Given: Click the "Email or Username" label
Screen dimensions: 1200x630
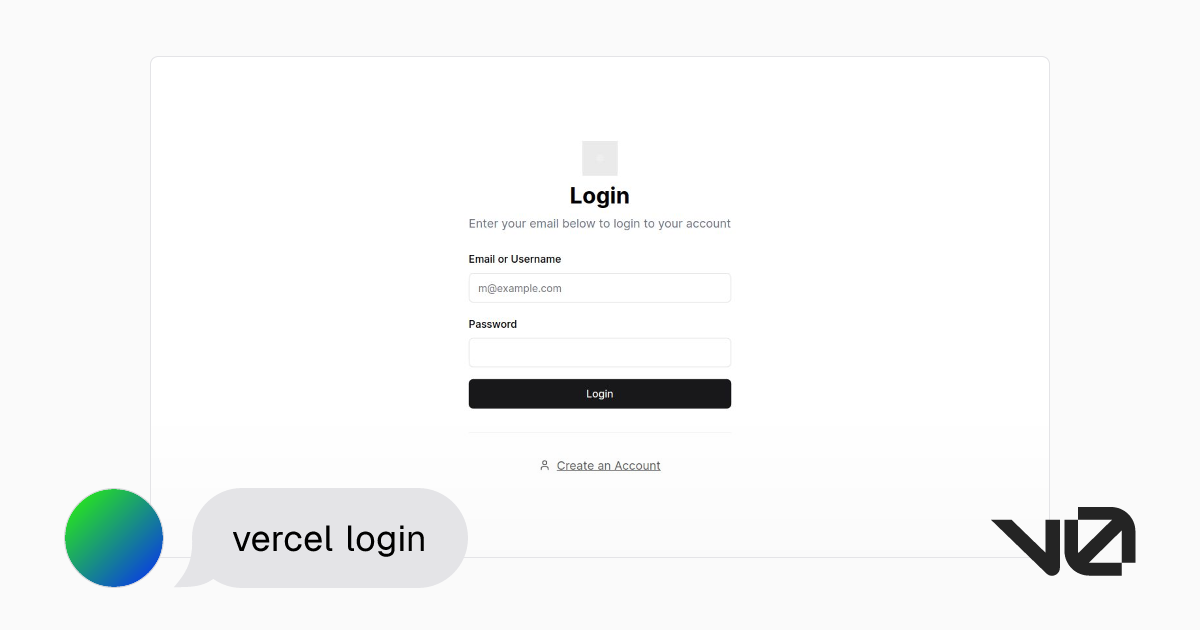Looking at the screenshot, I should [x=515, y=259].
